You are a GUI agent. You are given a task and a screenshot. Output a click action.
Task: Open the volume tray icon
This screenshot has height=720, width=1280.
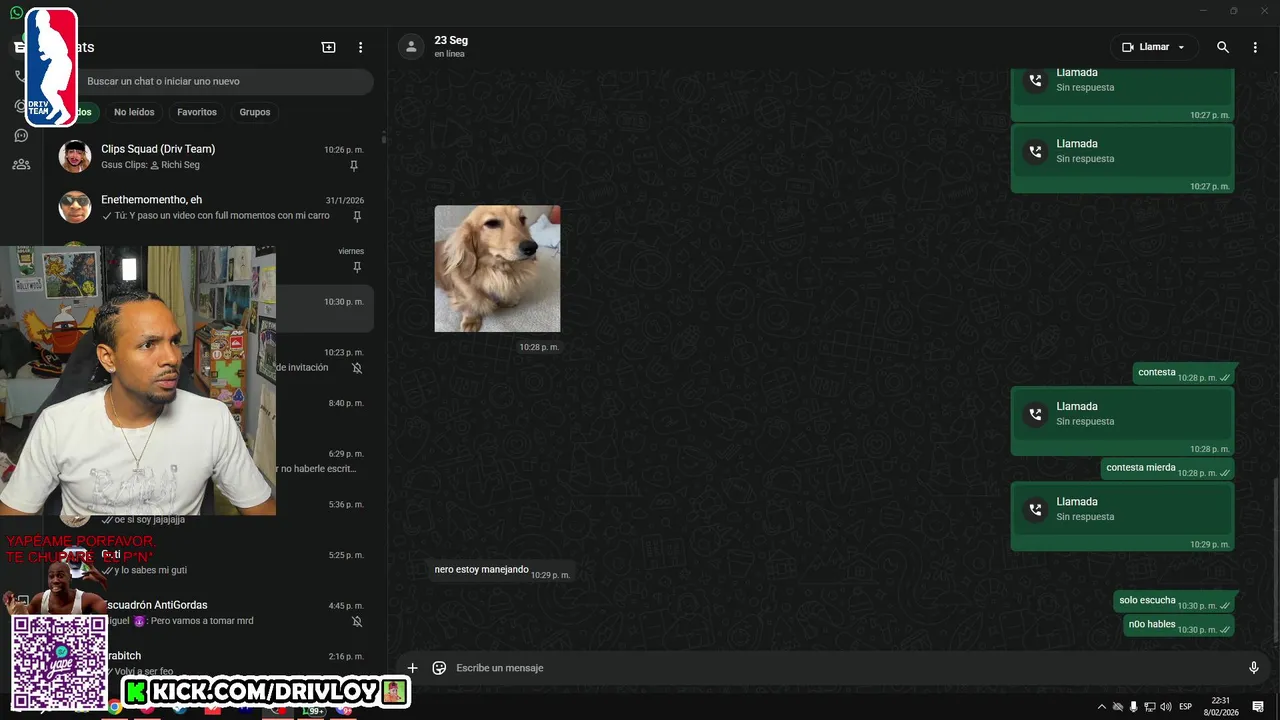coord(1165,707)
